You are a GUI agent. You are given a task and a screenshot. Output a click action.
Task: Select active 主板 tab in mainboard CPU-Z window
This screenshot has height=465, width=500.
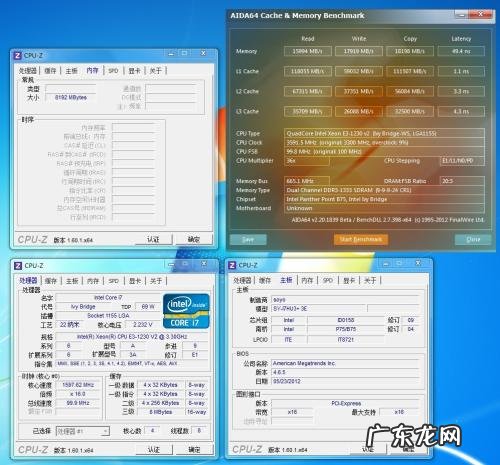click(x=286, y=280)
